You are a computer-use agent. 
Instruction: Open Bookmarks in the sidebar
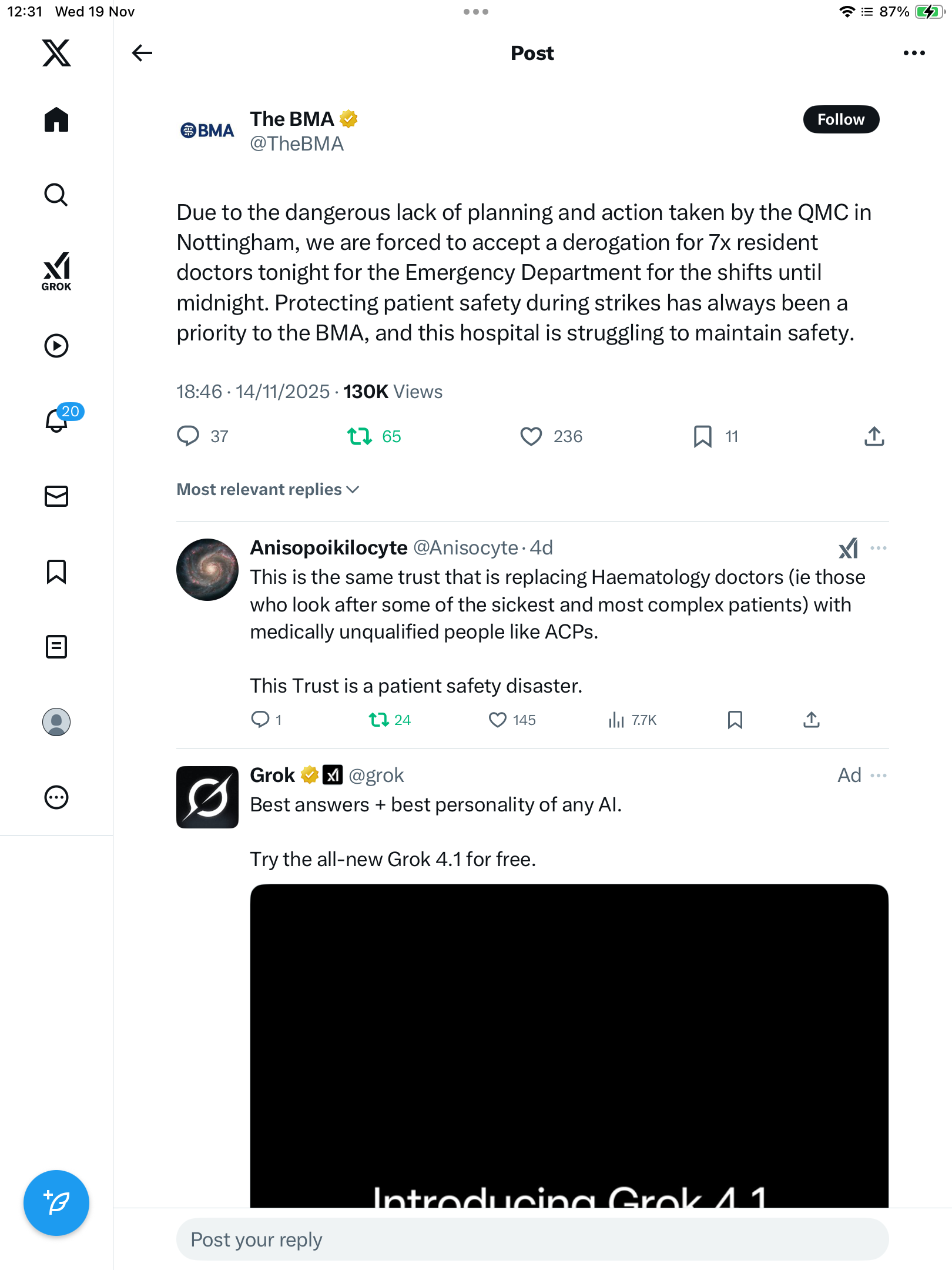pyautogui.click(x=56, y=571)
